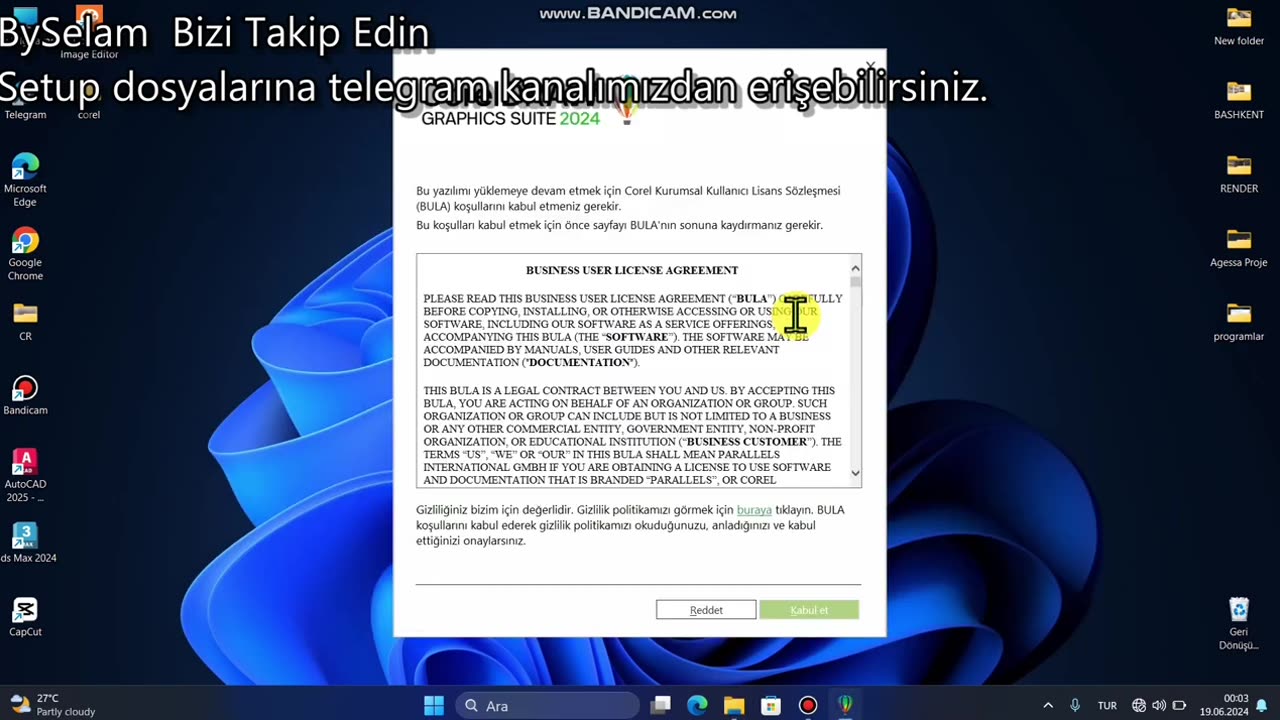Open the Recycle Bin (Geri Dönüşüm)
1280x720 pixels.
[x=1239, y=624]
